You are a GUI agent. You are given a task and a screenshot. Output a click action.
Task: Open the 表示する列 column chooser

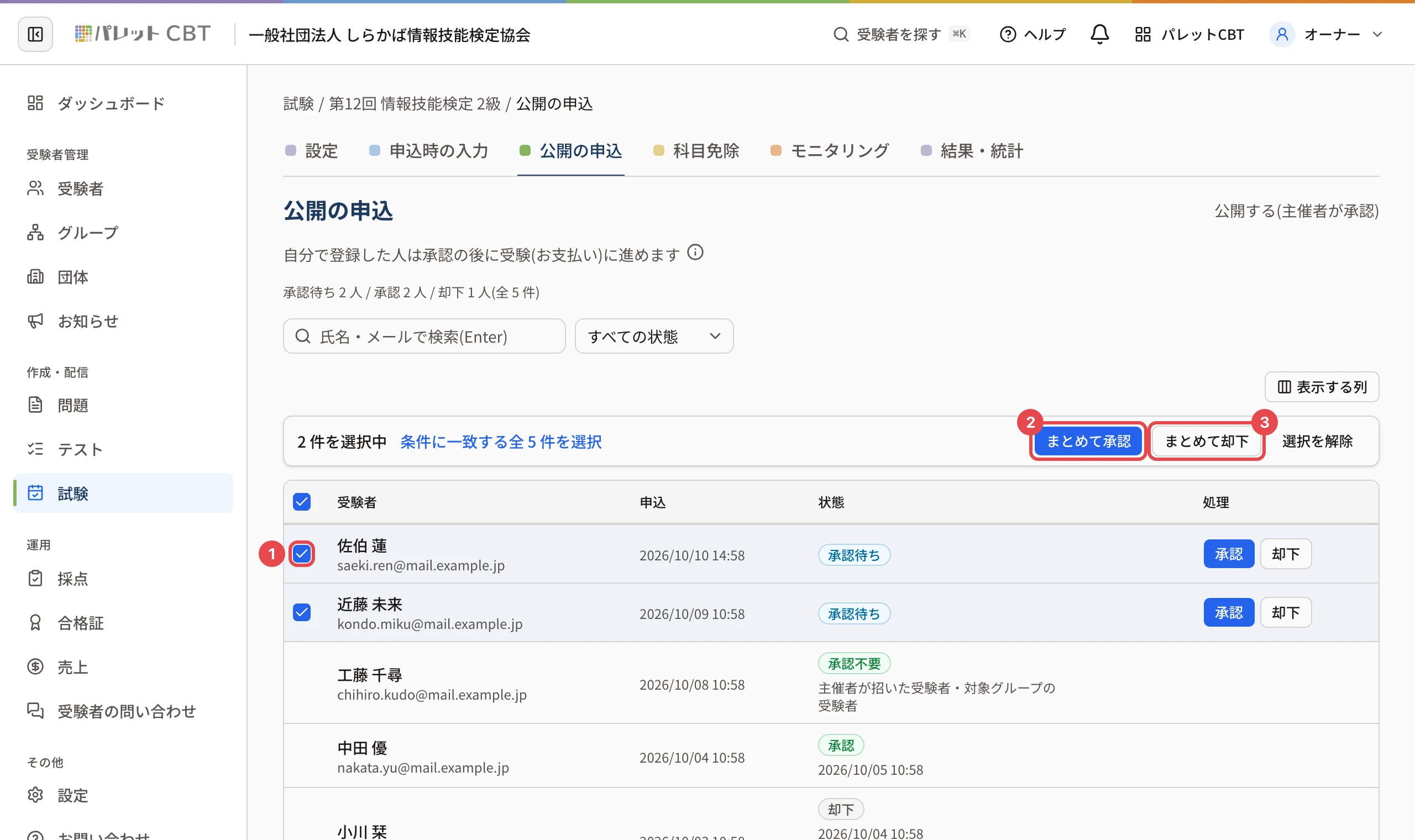(x=1322, y=387)
